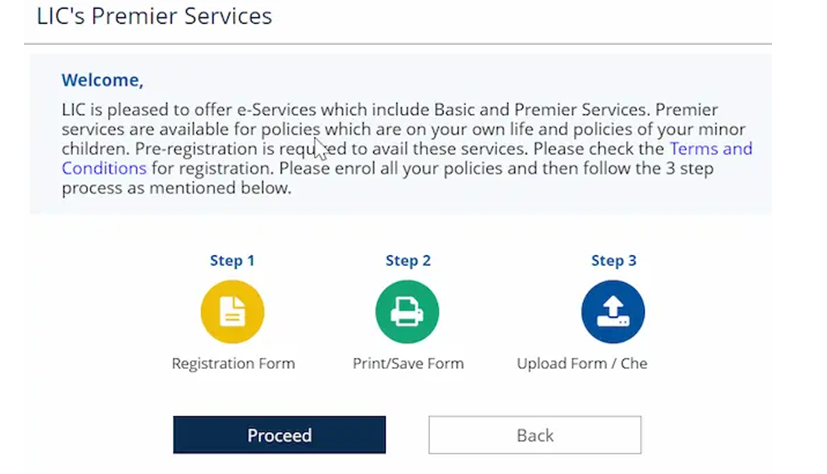Click the Registration Form label

(233, 363)
